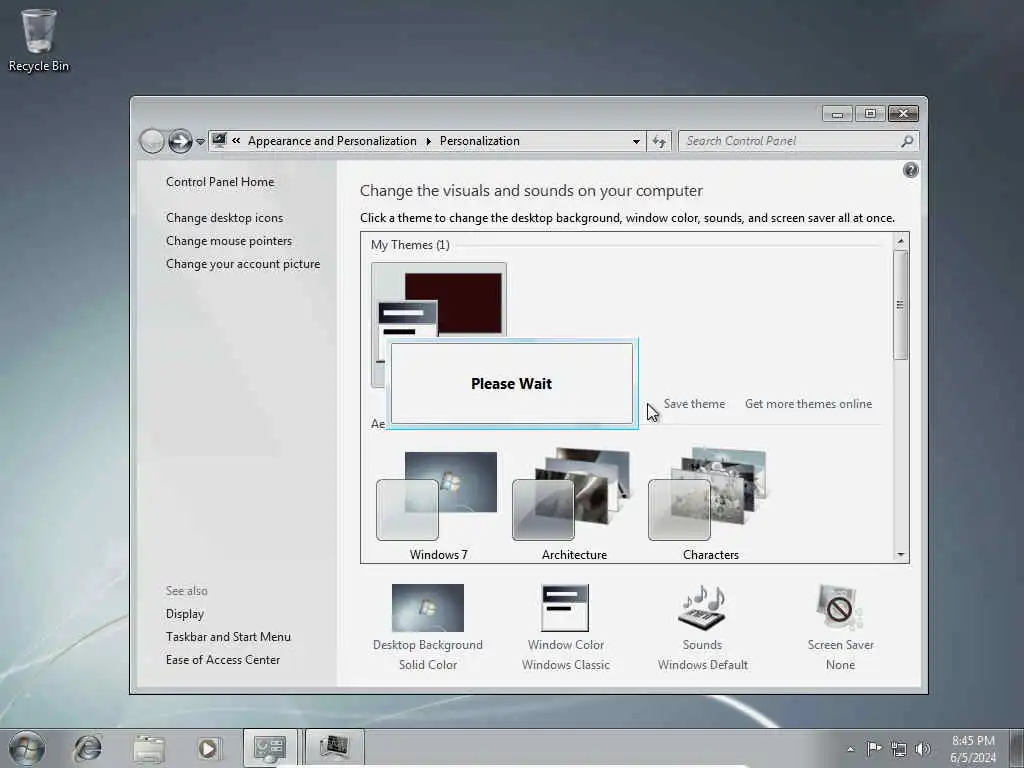Click the Solid Color label
1024x768 pixels.
coord(428,665)
